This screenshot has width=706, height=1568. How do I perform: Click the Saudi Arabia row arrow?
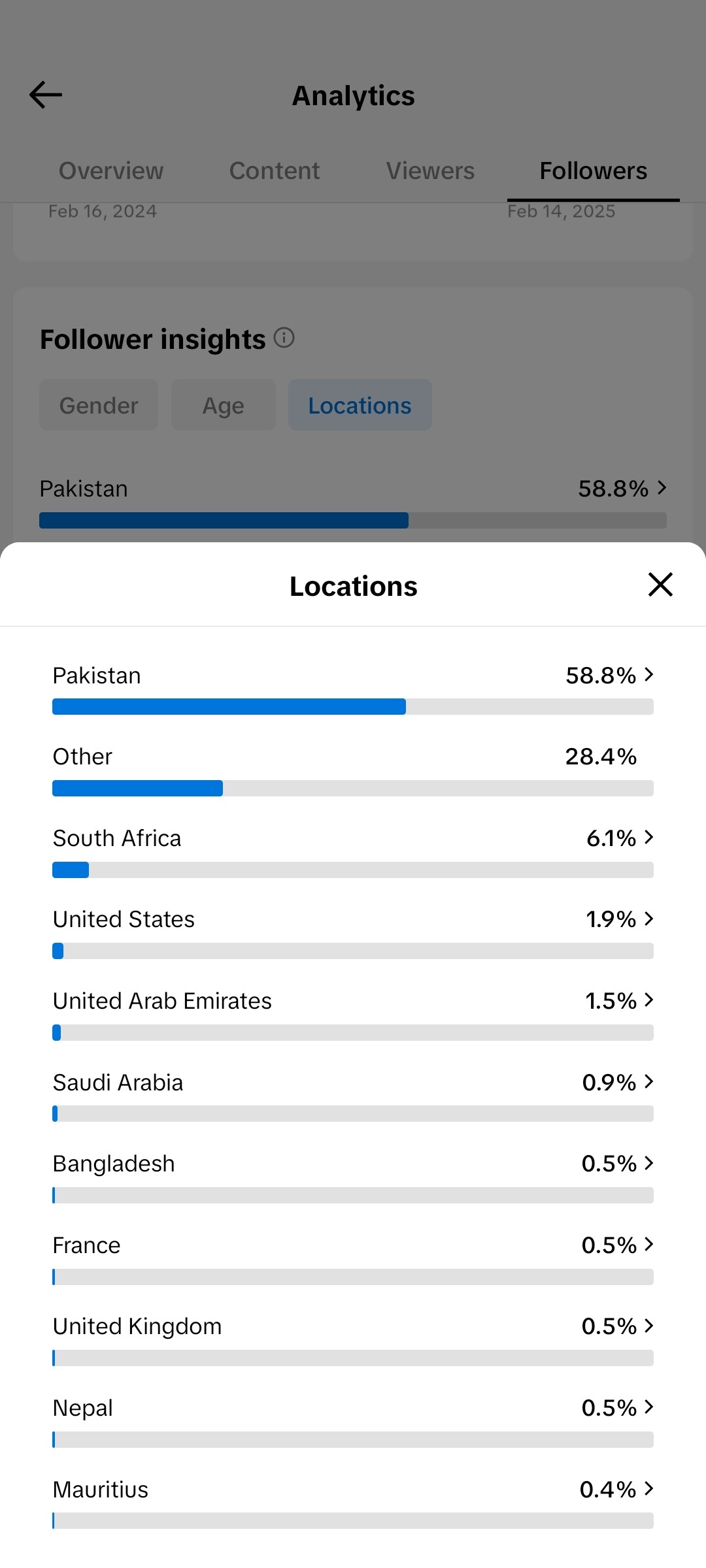648,1081
